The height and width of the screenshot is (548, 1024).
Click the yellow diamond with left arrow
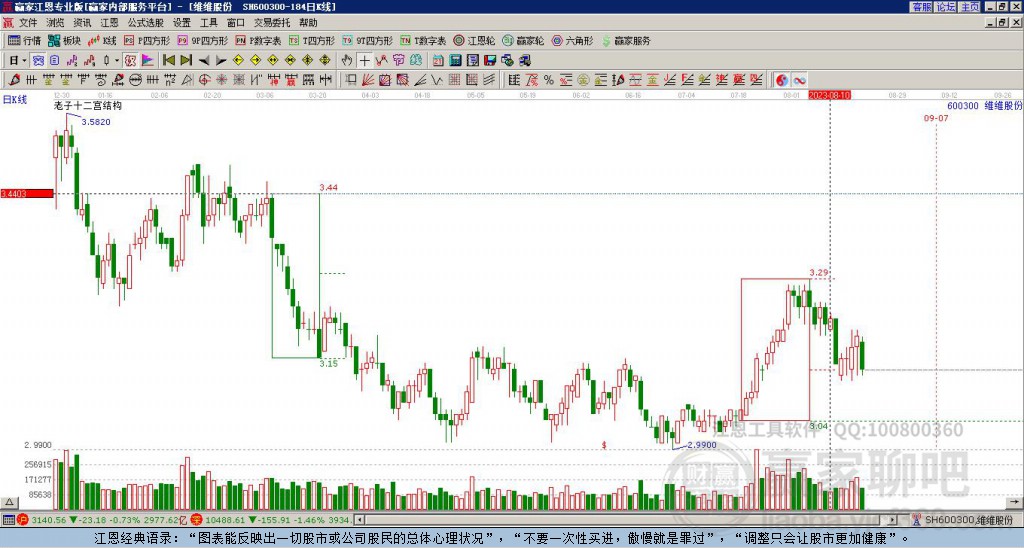[238, 61]
